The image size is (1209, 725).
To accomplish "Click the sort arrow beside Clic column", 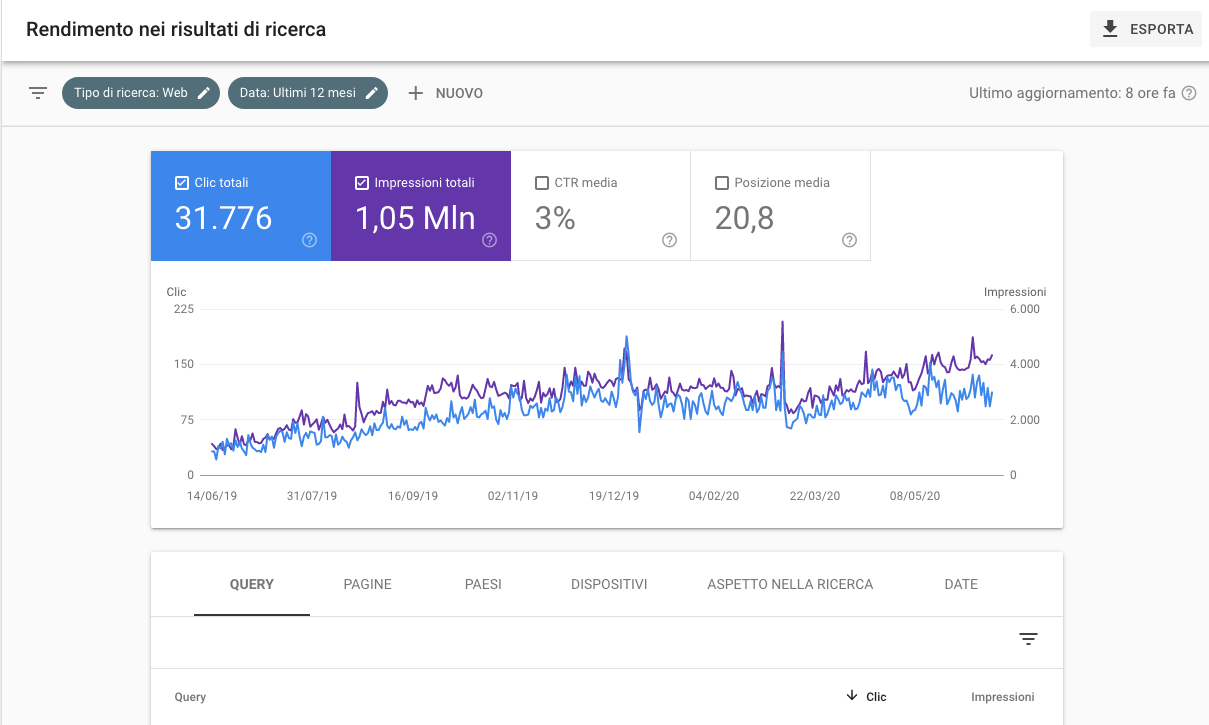I will pyautogui.click(x=852, y=697).
